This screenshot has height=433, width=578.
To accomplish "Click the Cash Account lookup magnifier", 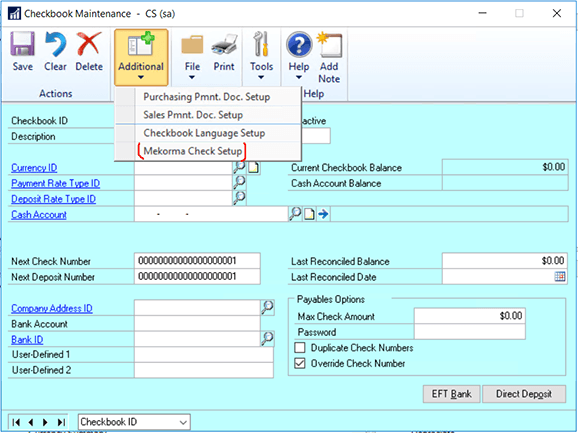I will tap(295, 213).
